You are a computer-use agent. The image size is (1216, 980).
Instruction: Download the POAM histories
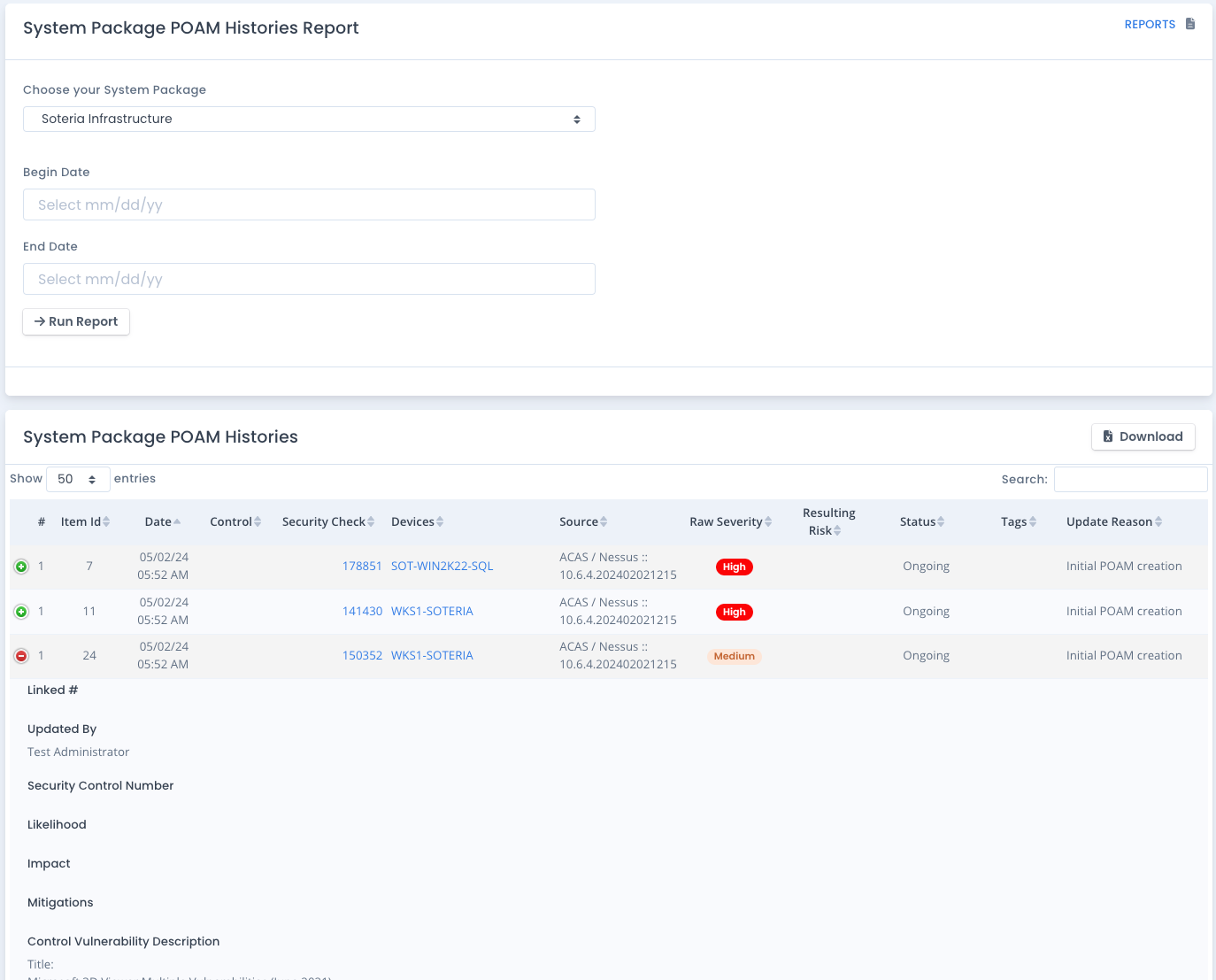[1143, 436]
